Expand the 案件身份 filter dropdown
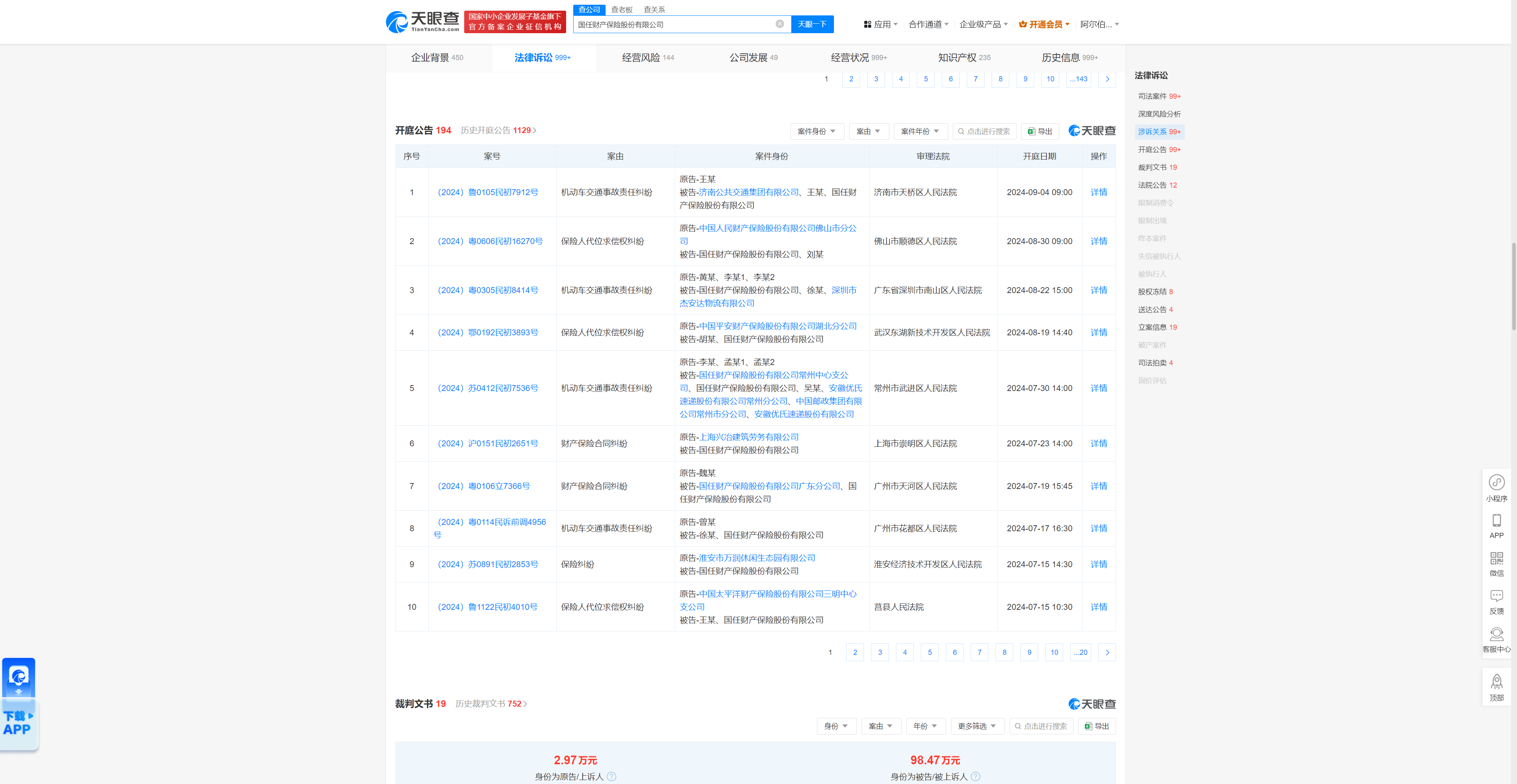Viewport: 1517px width, 784px height. [817, 131]
